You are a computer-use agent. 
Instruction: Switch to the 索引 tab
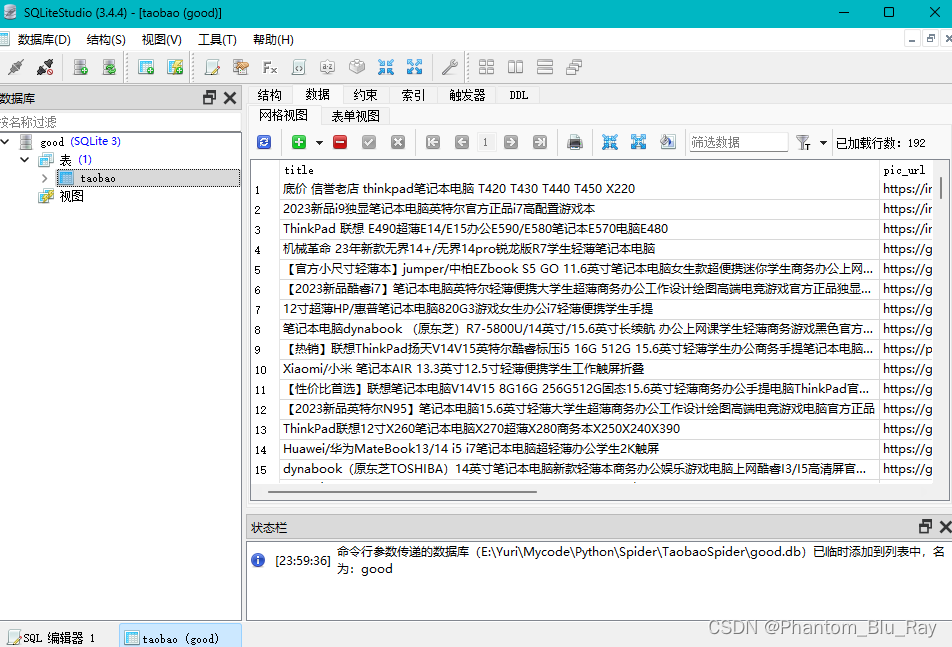(413, 95)
